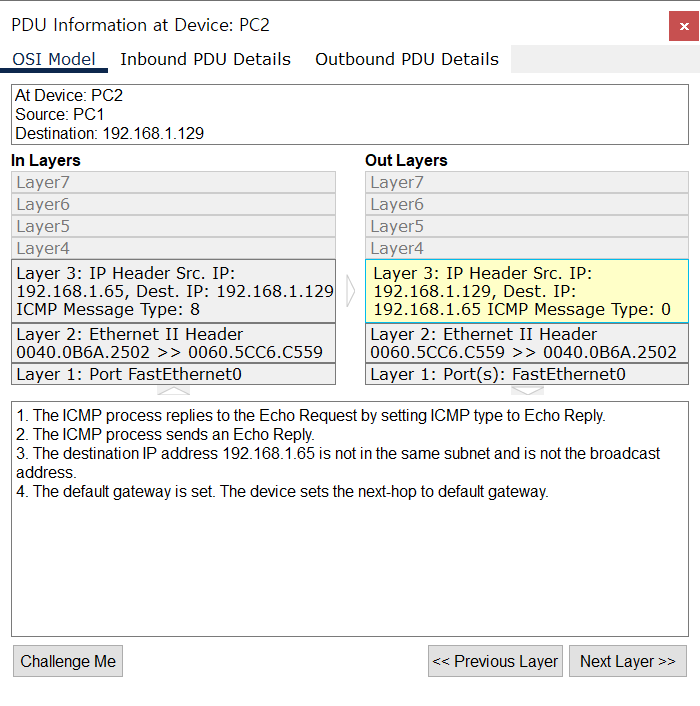
Task: Go to the Previous Layer
Action: (495, 661)
